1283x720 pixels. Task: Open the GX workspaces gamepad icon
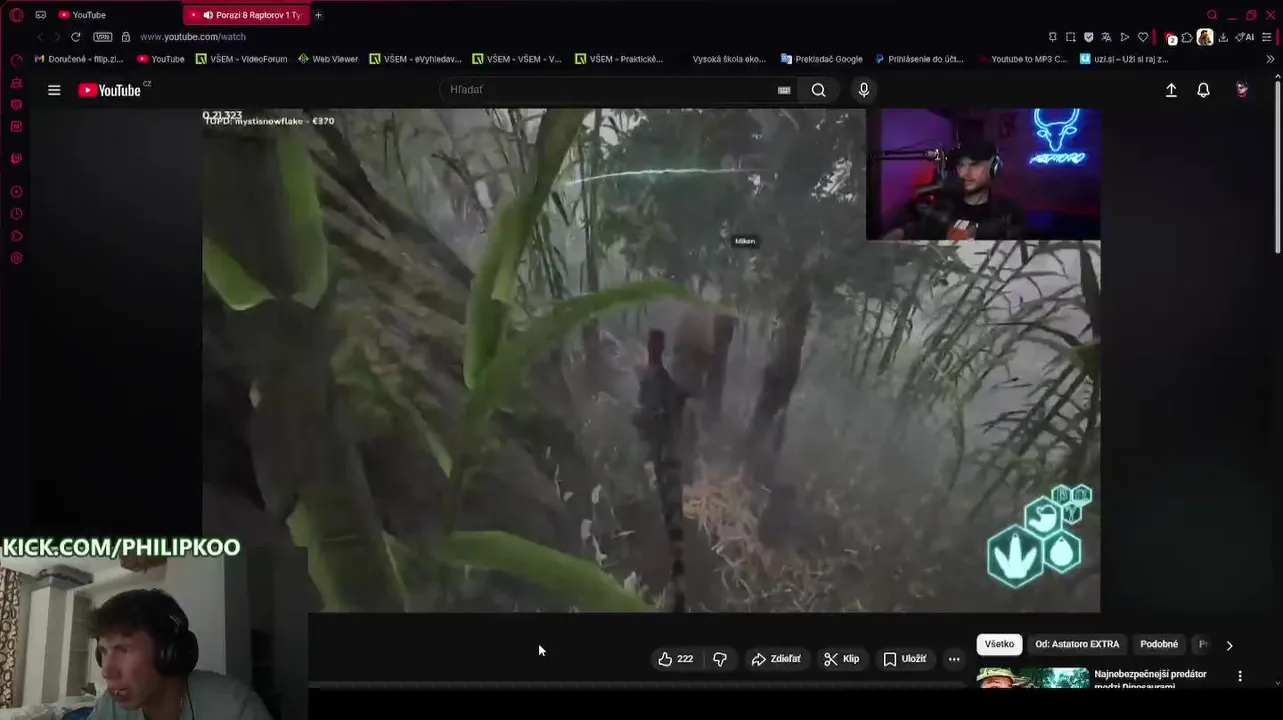(x=41, y=15)
